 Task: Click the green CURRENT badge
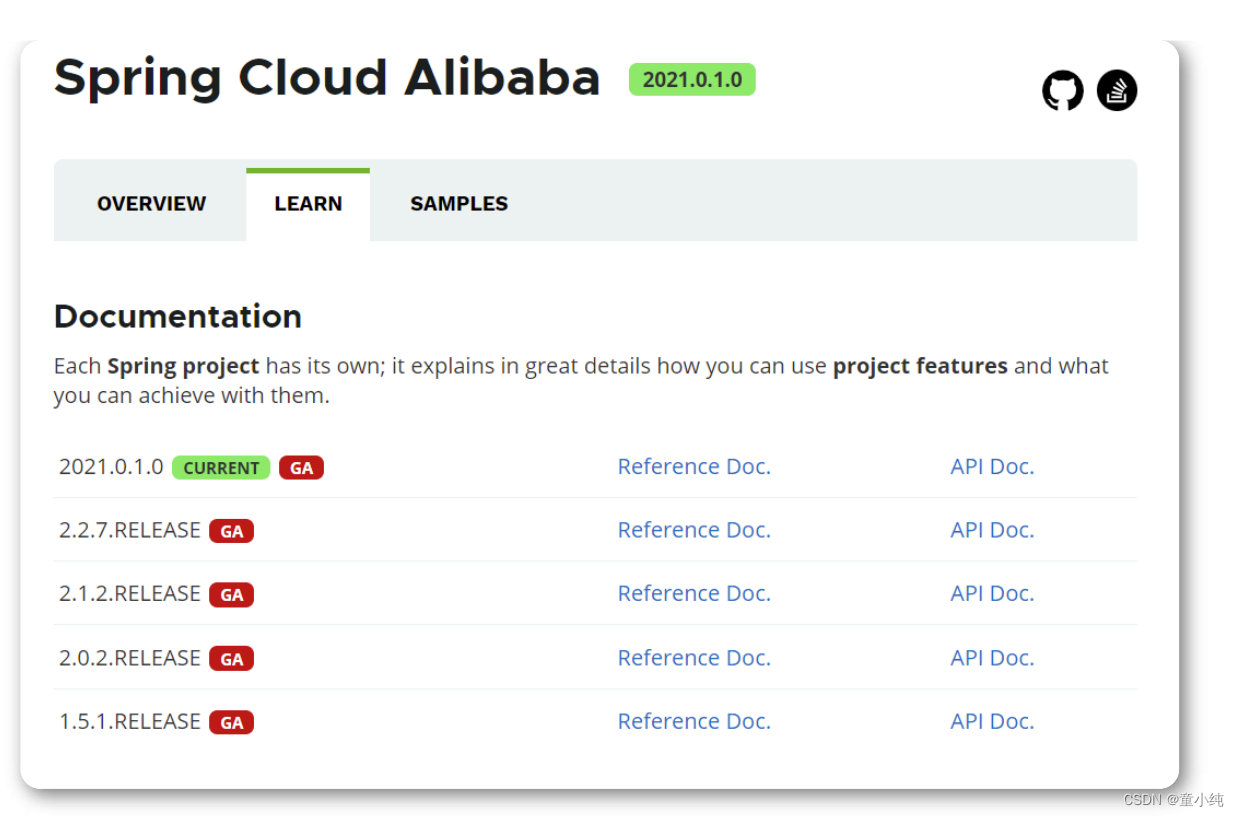(221, 468)
